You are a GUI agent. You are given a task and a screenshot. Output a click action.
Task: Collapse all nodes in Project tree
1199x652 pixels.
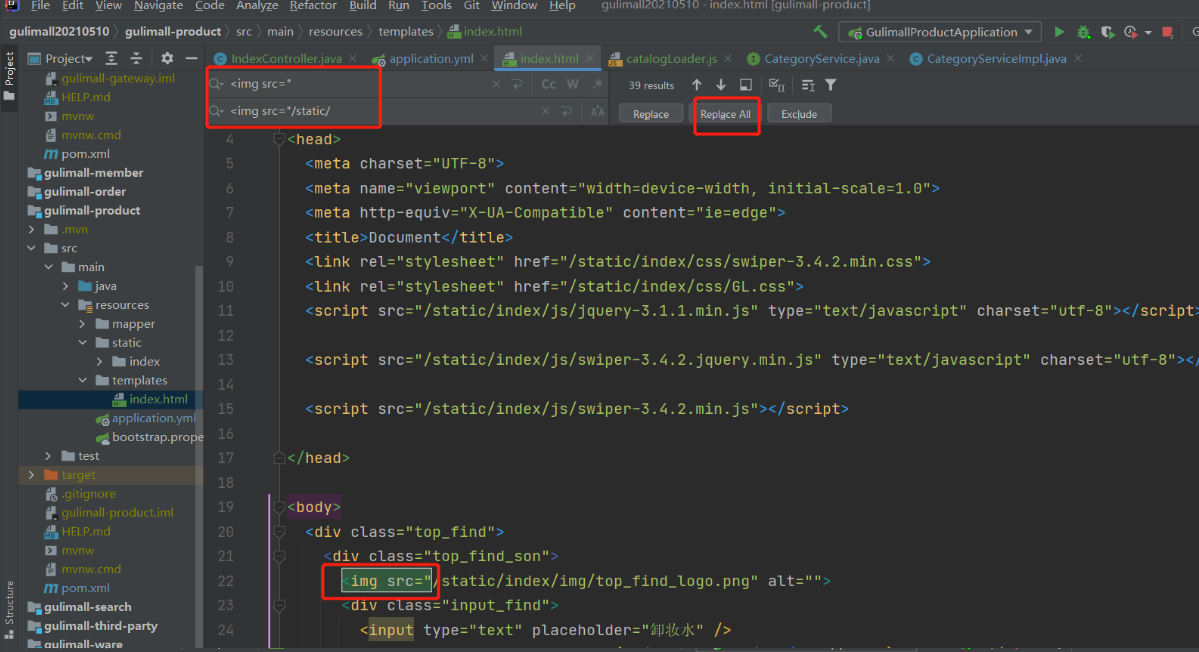(x=137, y=59)
